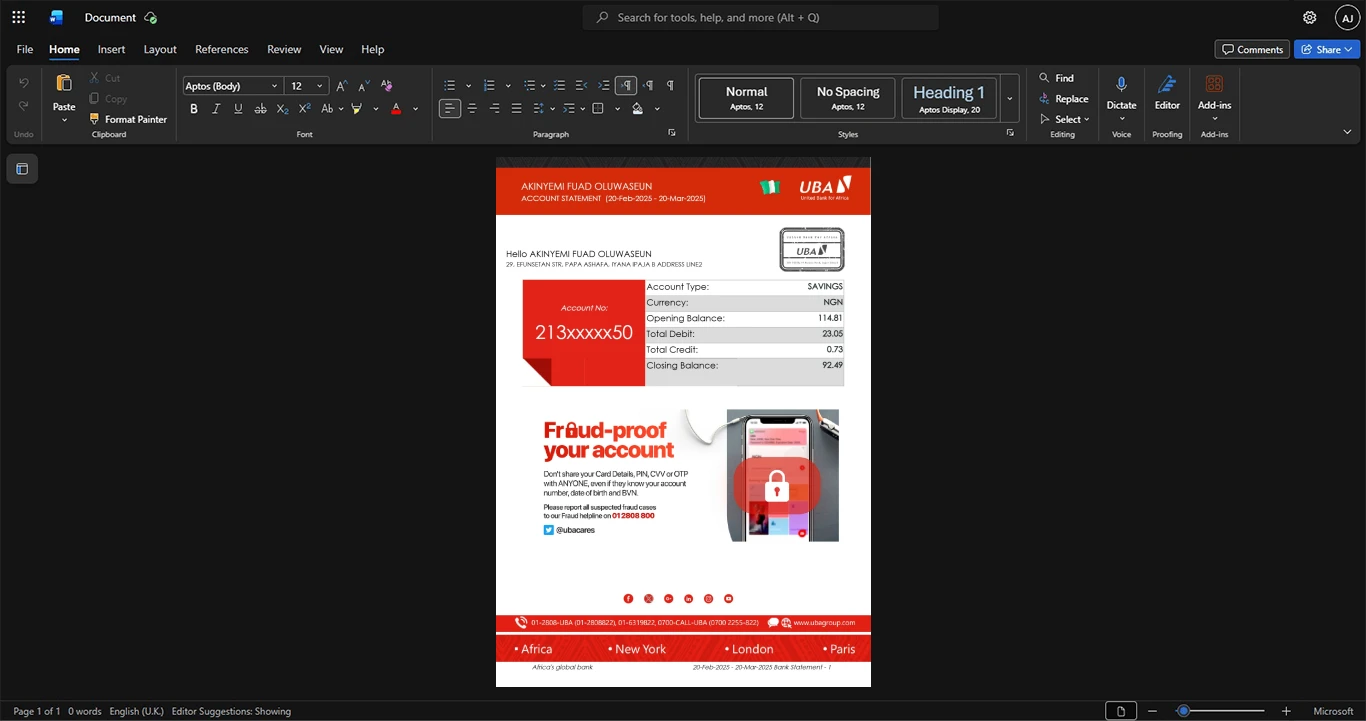1366x721 pixels.
Task: Center align text
Action: point(472,109)
